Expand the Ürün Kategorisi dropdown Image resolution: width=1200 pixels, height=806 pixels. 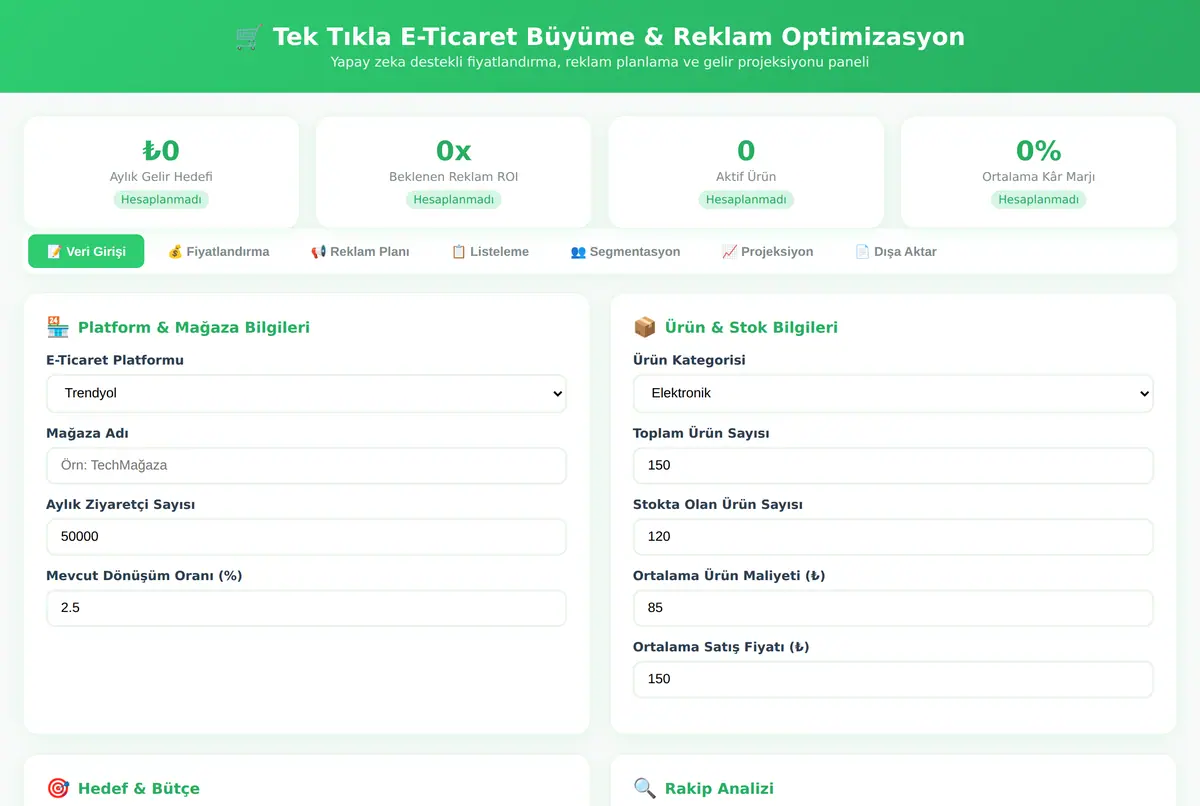pos(893,393)
